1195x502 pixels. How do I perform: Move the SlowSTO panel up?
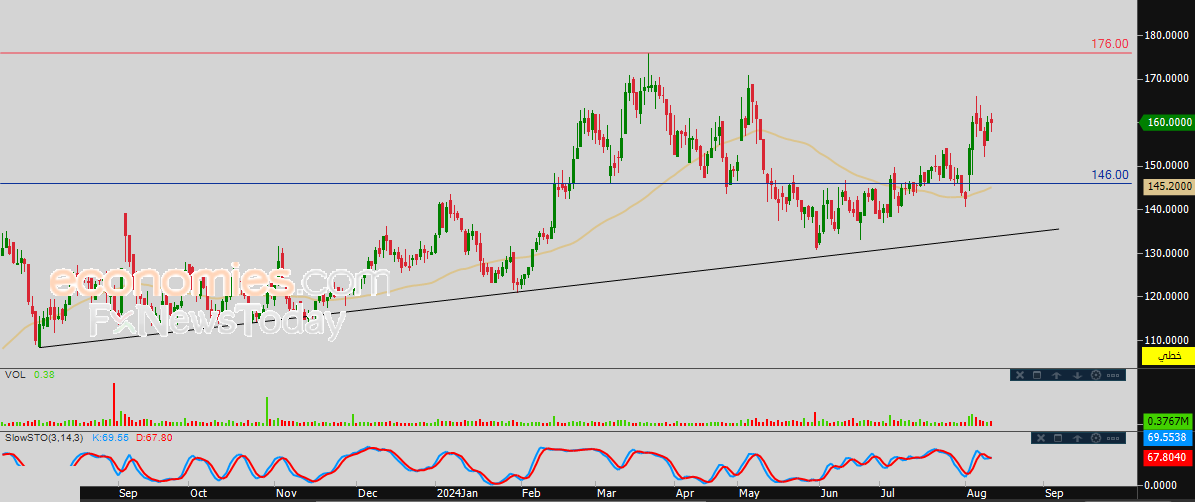(x=1077, y=438)
